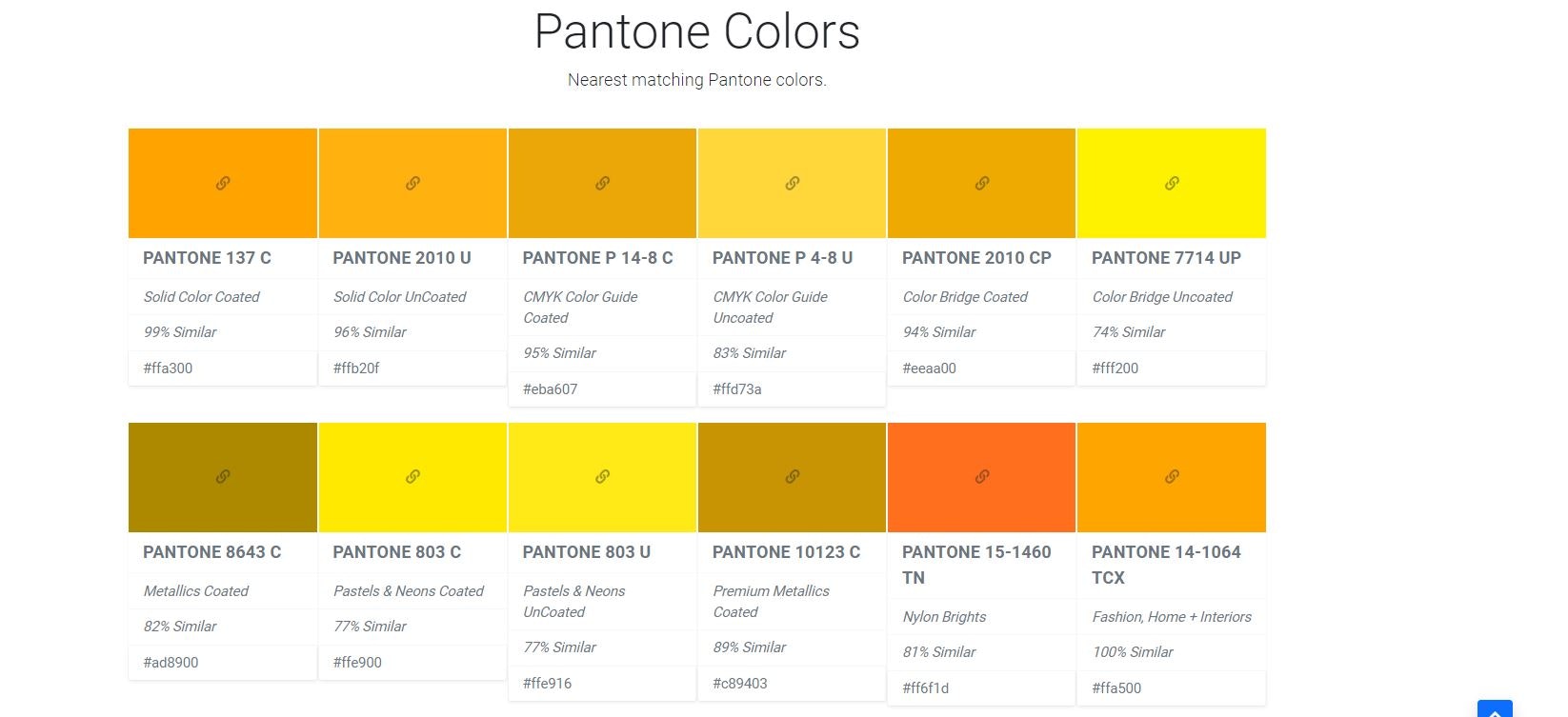Select the hex code #ffa300

click(167, 368)
